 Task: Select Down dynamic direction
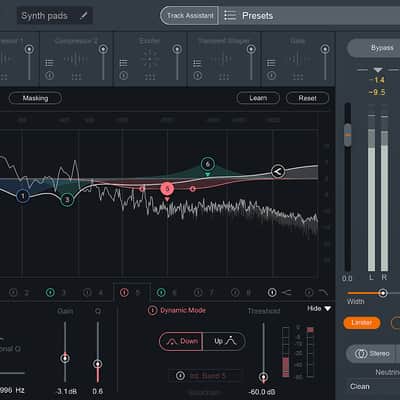[x=181, y=341]
